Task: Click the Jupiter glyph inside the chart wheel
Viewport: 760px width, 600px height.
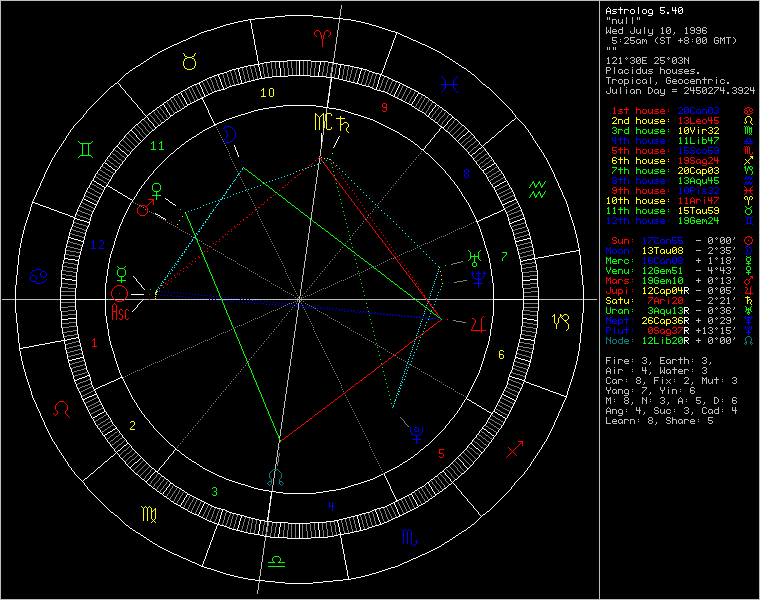Action: [x=471, y=322]
